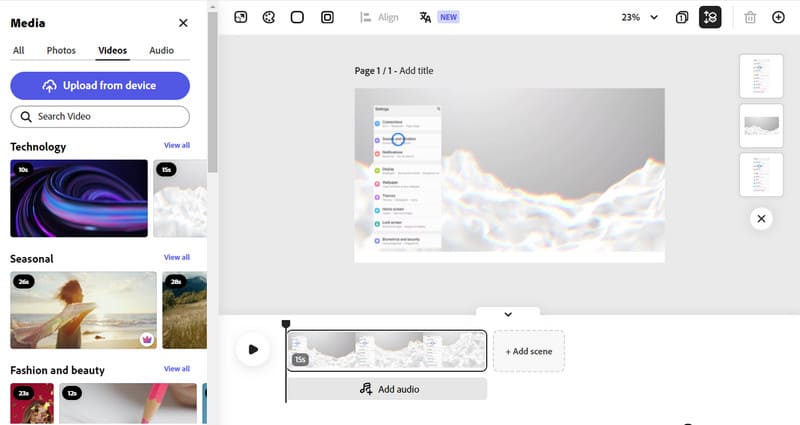View all Technology videos

(x=176, y=146)
